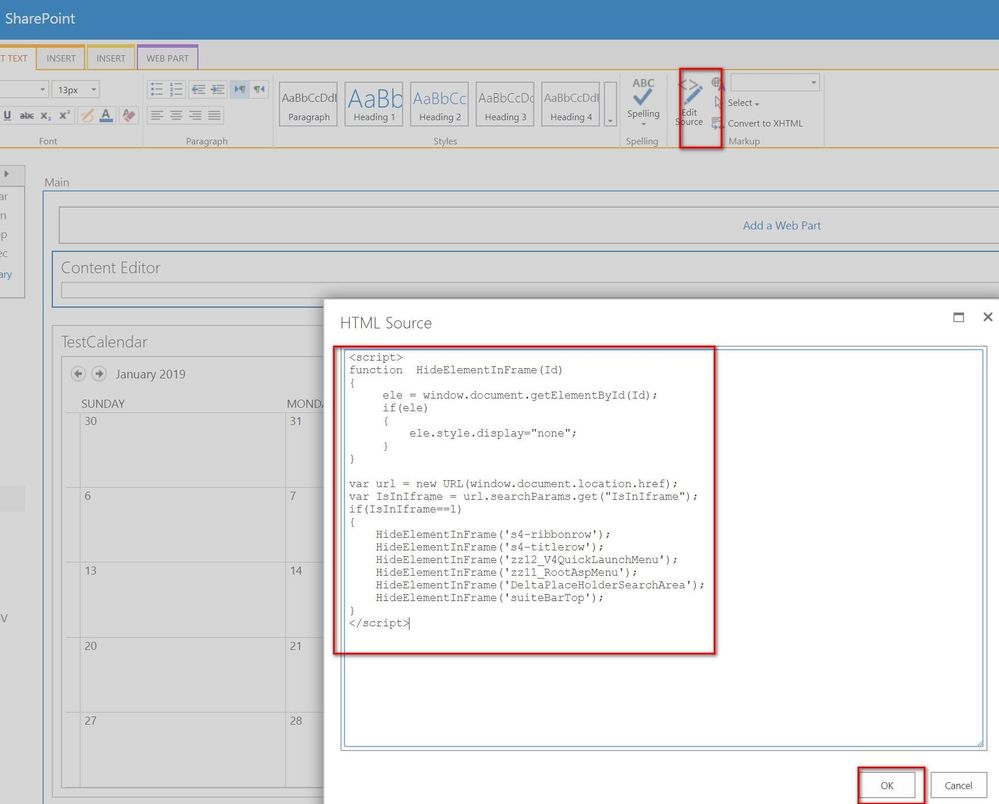This screenshot has width=999, height=804.
Task: Toggle left-to-right text direction
Action: (x=240, y=89)
